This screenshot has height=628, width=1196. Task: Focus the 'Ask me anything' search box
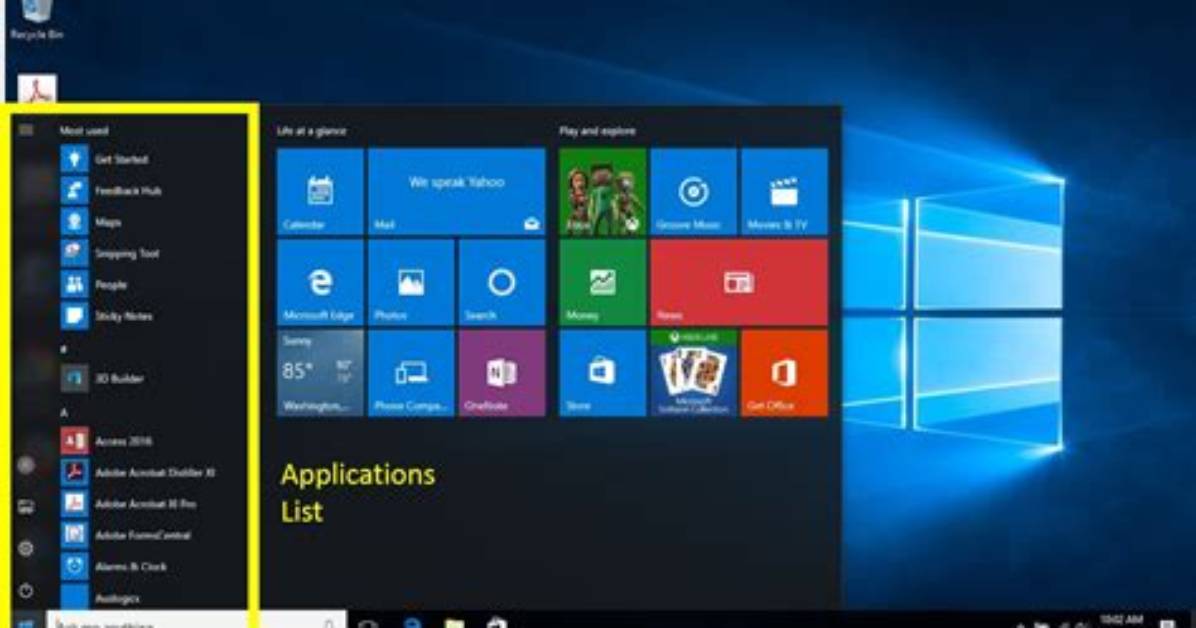(196, 621)
